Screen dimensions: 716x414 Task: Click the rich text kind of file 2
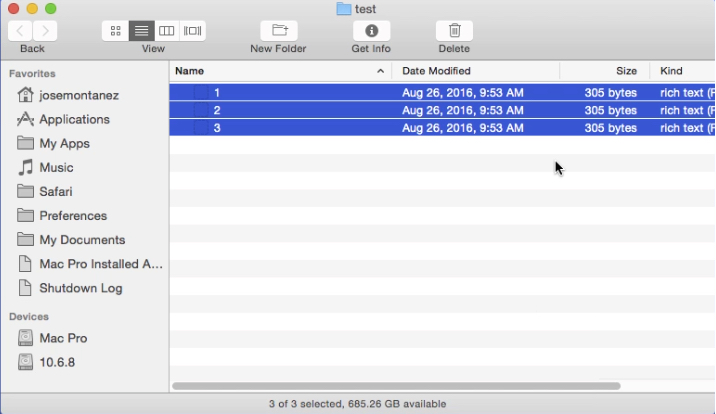click(687, 110)
